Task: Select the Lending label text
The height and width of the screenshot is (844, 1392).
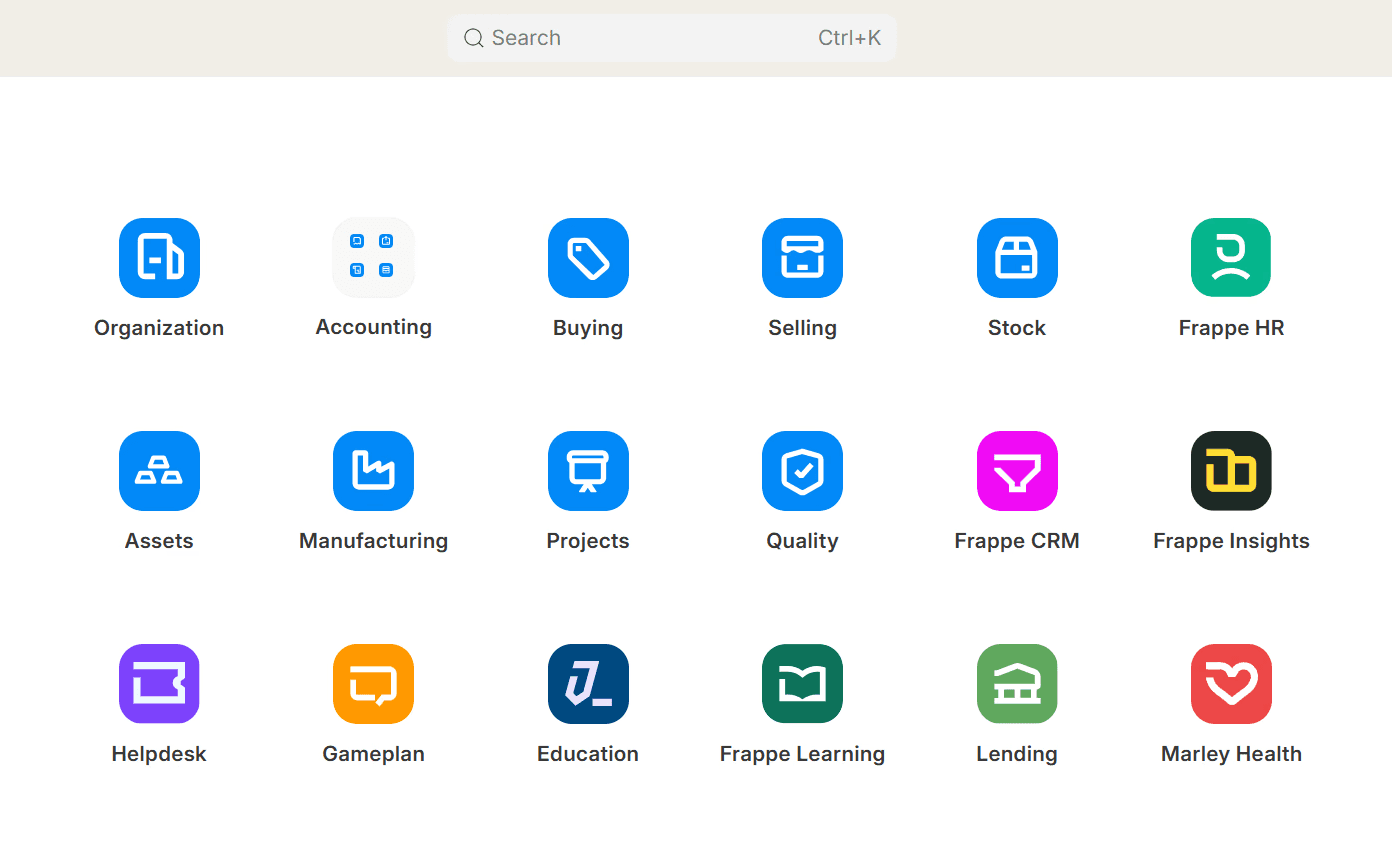Action: point(1017,754)
